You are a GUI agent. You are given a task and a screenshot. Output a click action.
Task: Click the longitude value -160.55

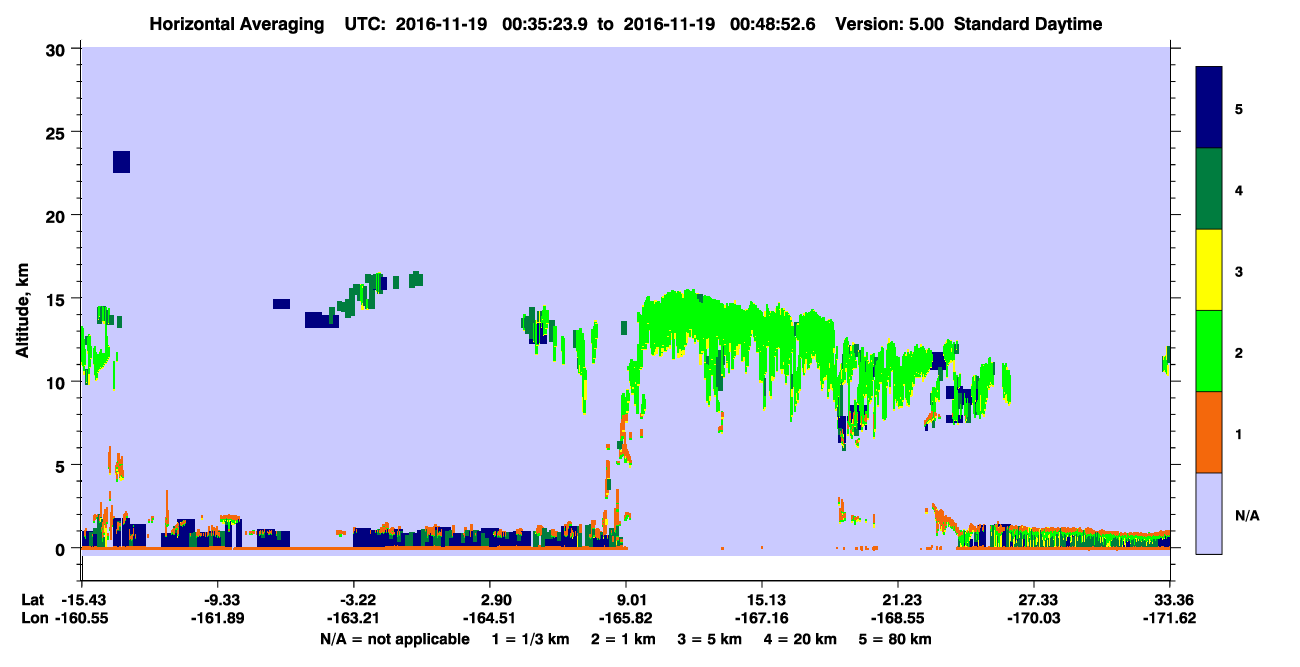pyautogui.click(x=82, y=618)
